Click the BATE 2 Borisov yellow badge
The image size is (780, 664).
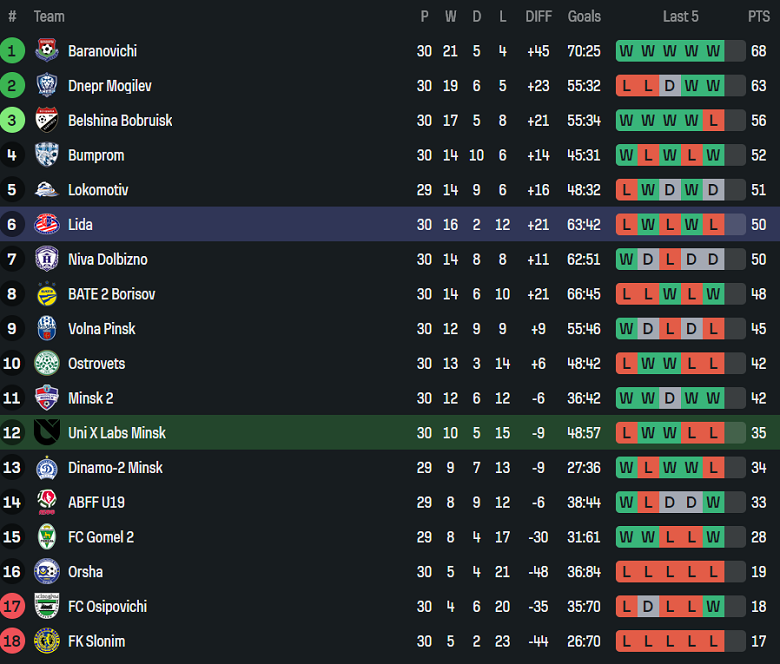click(x=47, y=294)
